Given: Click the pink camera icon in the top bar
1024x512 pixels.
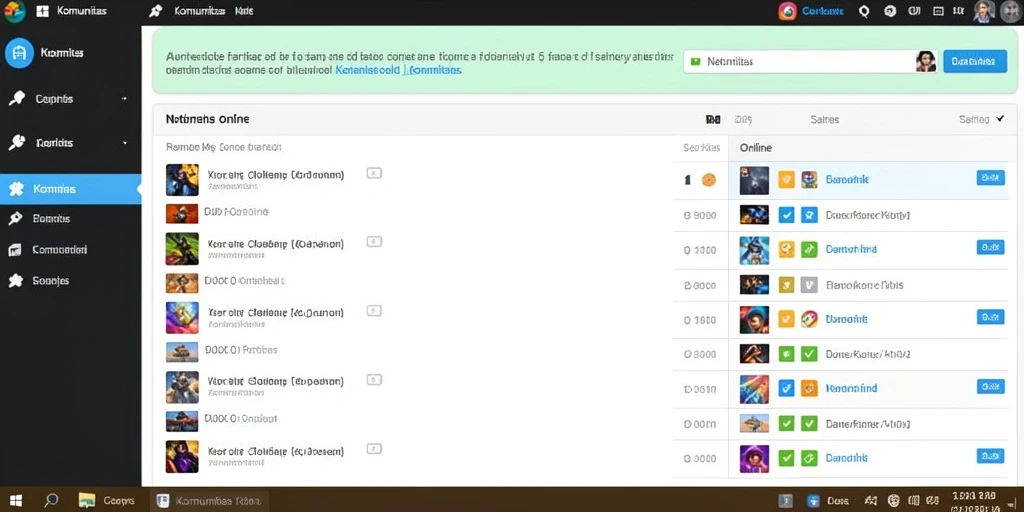Looking at the screenshot, I should pyautogui.click(x=788, y=11).
